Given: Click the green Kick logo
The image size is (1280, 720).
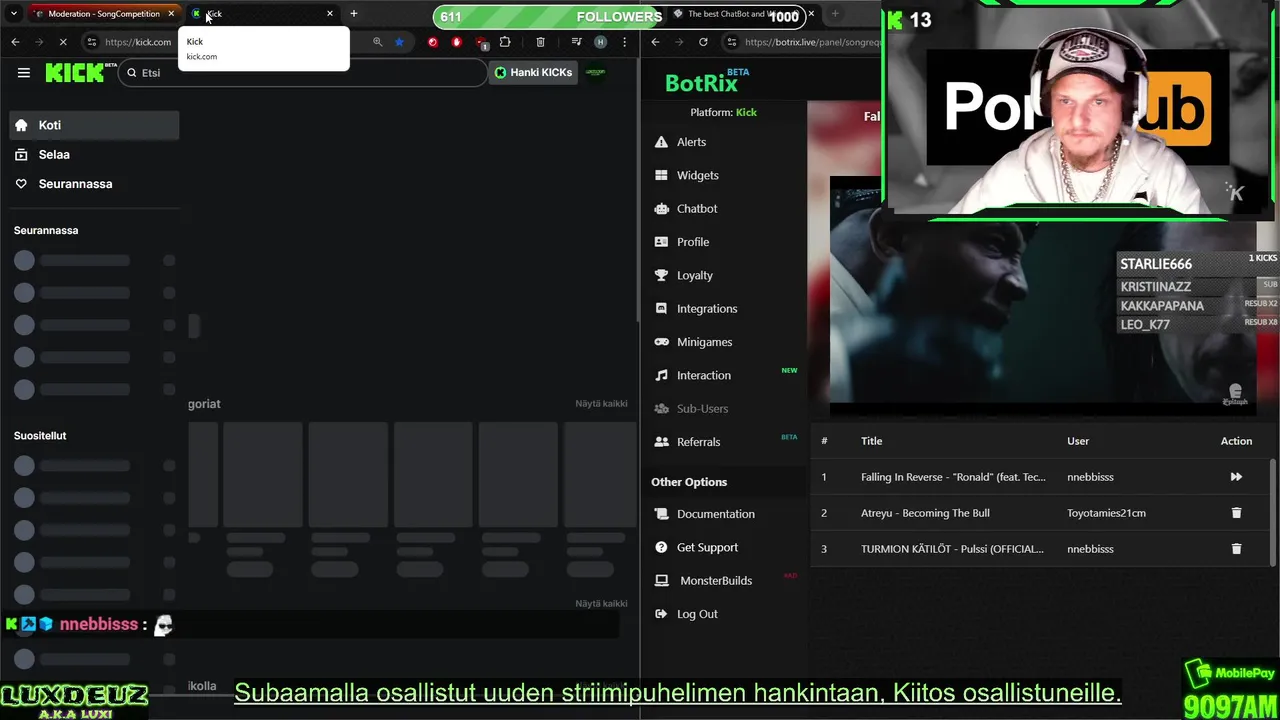Looking at the screenshot, I should point(75,72).
